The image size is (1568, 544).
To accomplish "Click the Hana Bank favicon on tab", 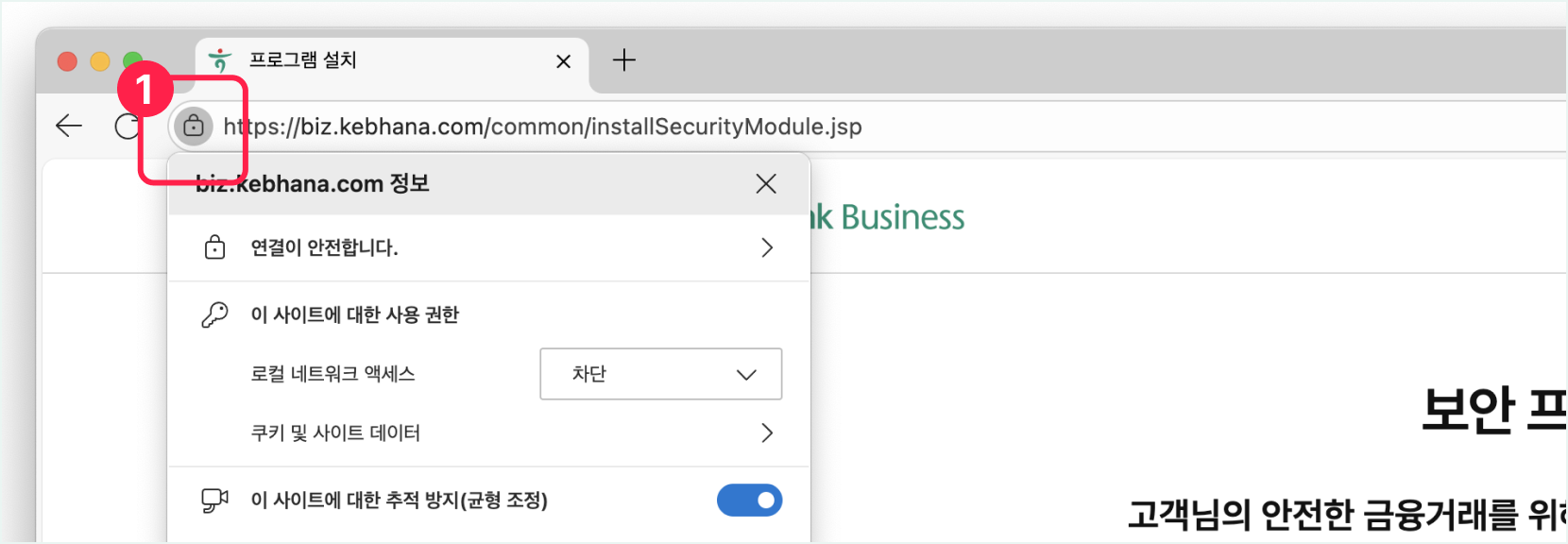I will click(x=220, y=60).
